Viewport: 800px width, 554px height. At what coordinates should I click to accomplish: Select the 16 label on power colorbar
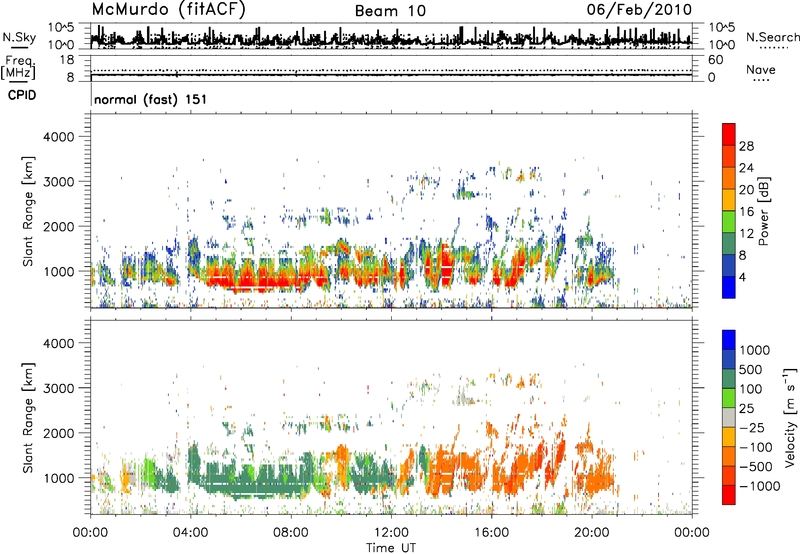coord(746,212)
